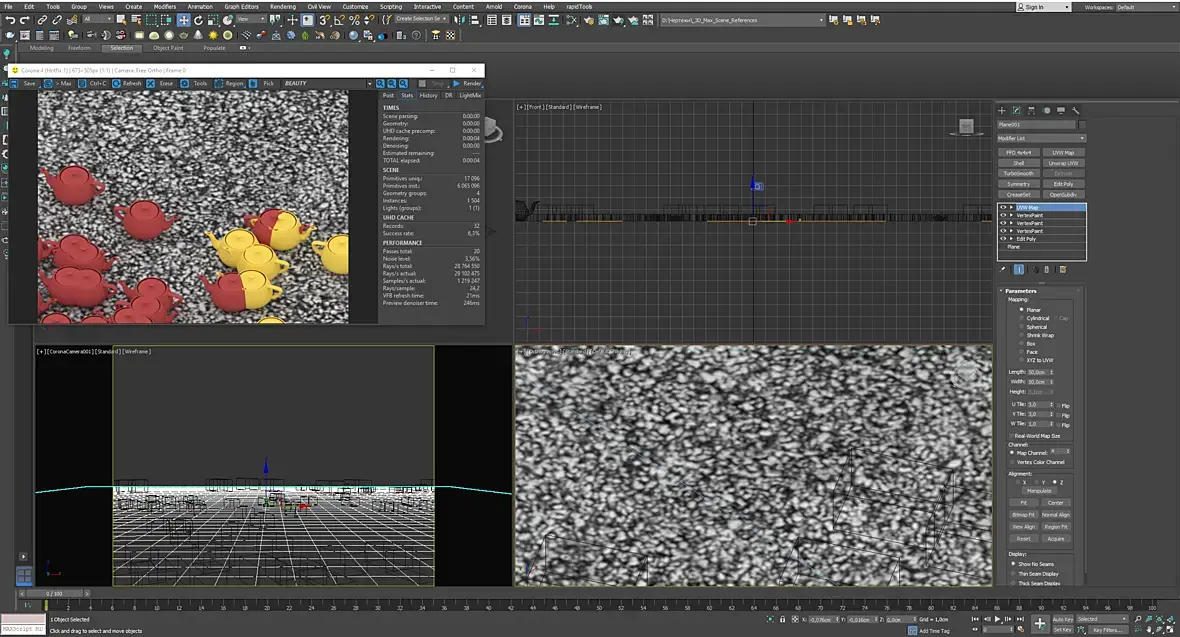Open the Modifier List dropdown
The image size is (1180, 637).
tap(1042, 139)
